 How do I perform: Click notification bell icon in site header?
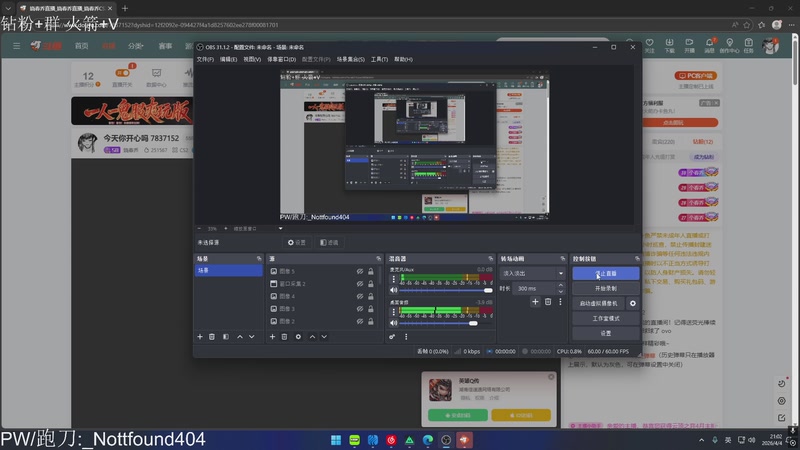tap(709, 43)
